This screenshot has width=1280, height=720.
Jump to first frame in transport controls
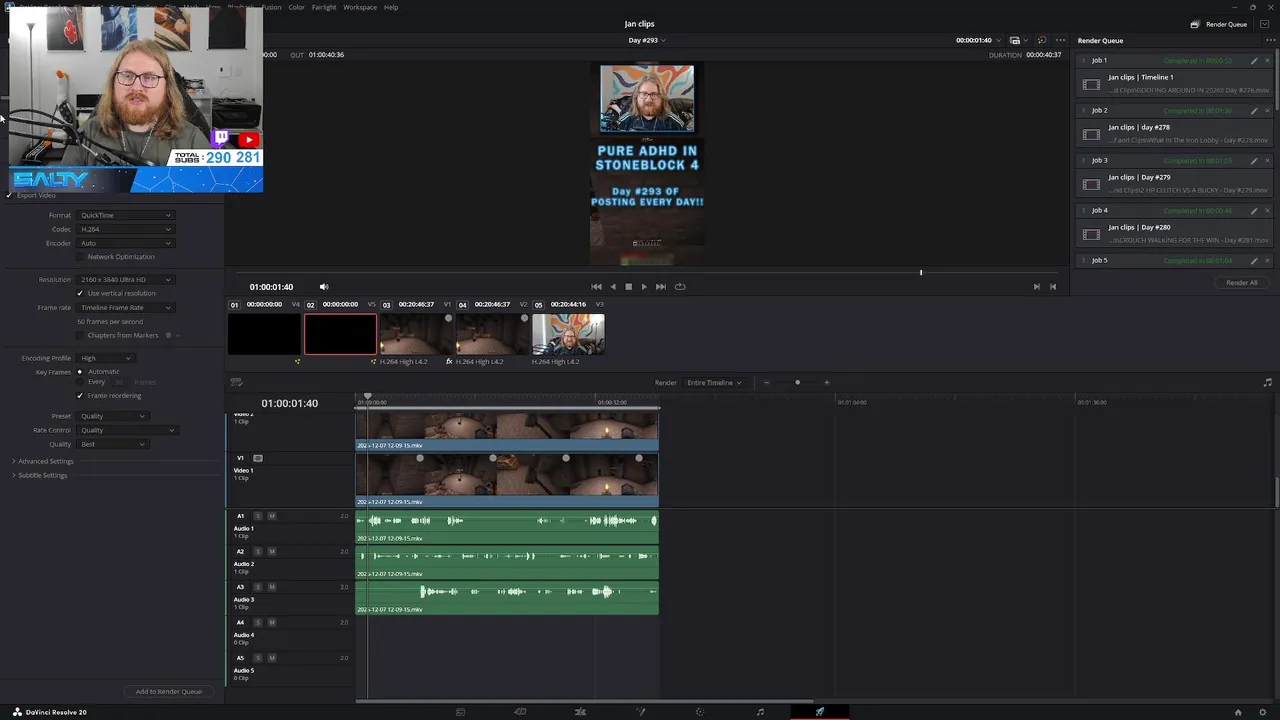coord(596,286)
